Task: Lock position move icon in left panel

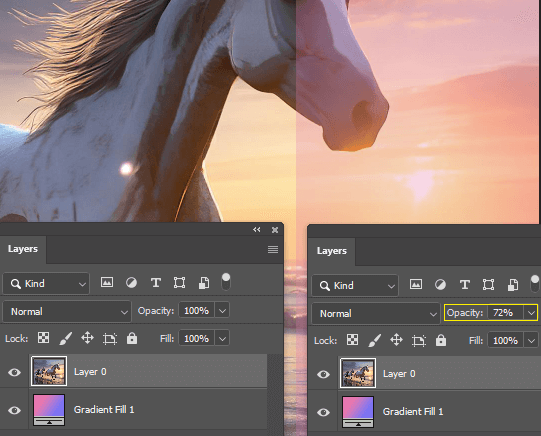Action: click(87, 338)
